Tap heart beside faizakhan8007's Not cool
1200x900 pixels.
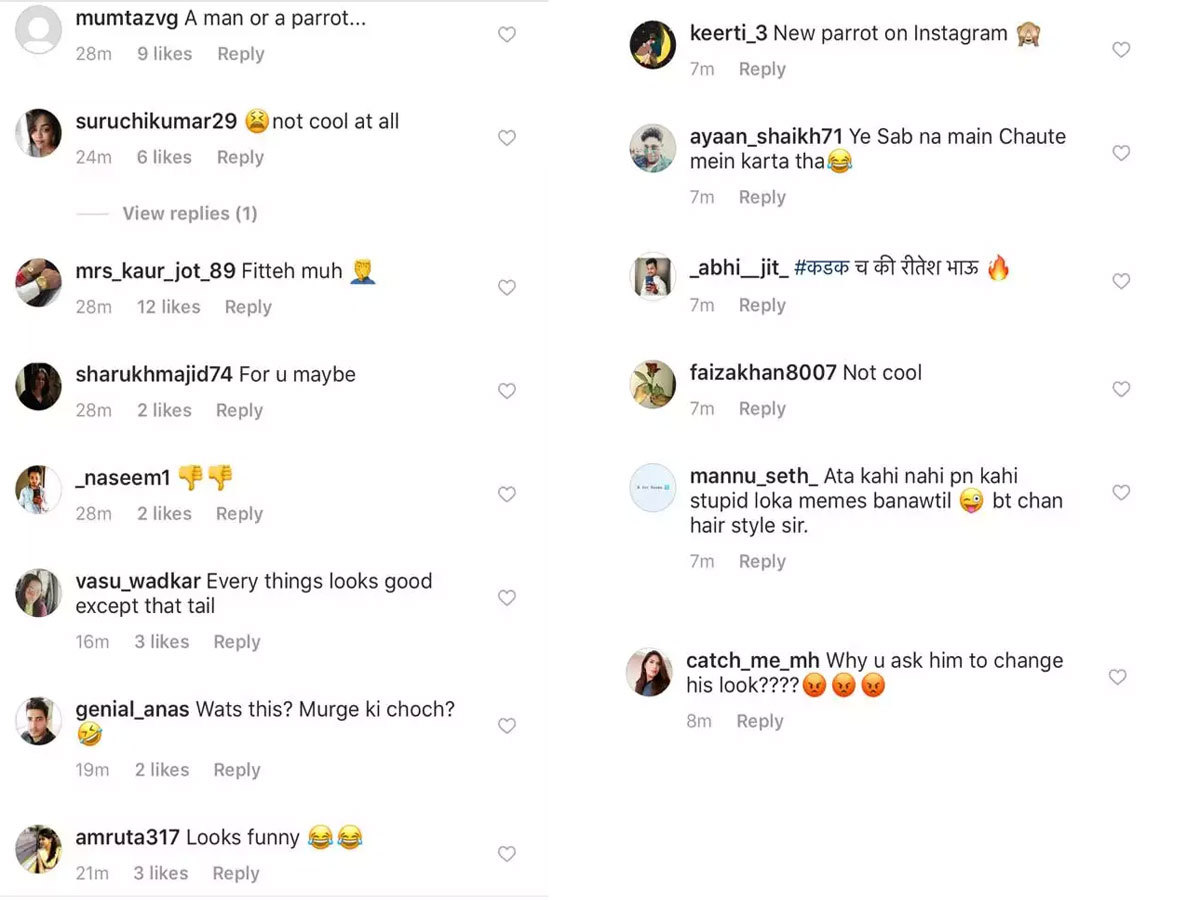pyautogui.click(x=1121, y=389)
